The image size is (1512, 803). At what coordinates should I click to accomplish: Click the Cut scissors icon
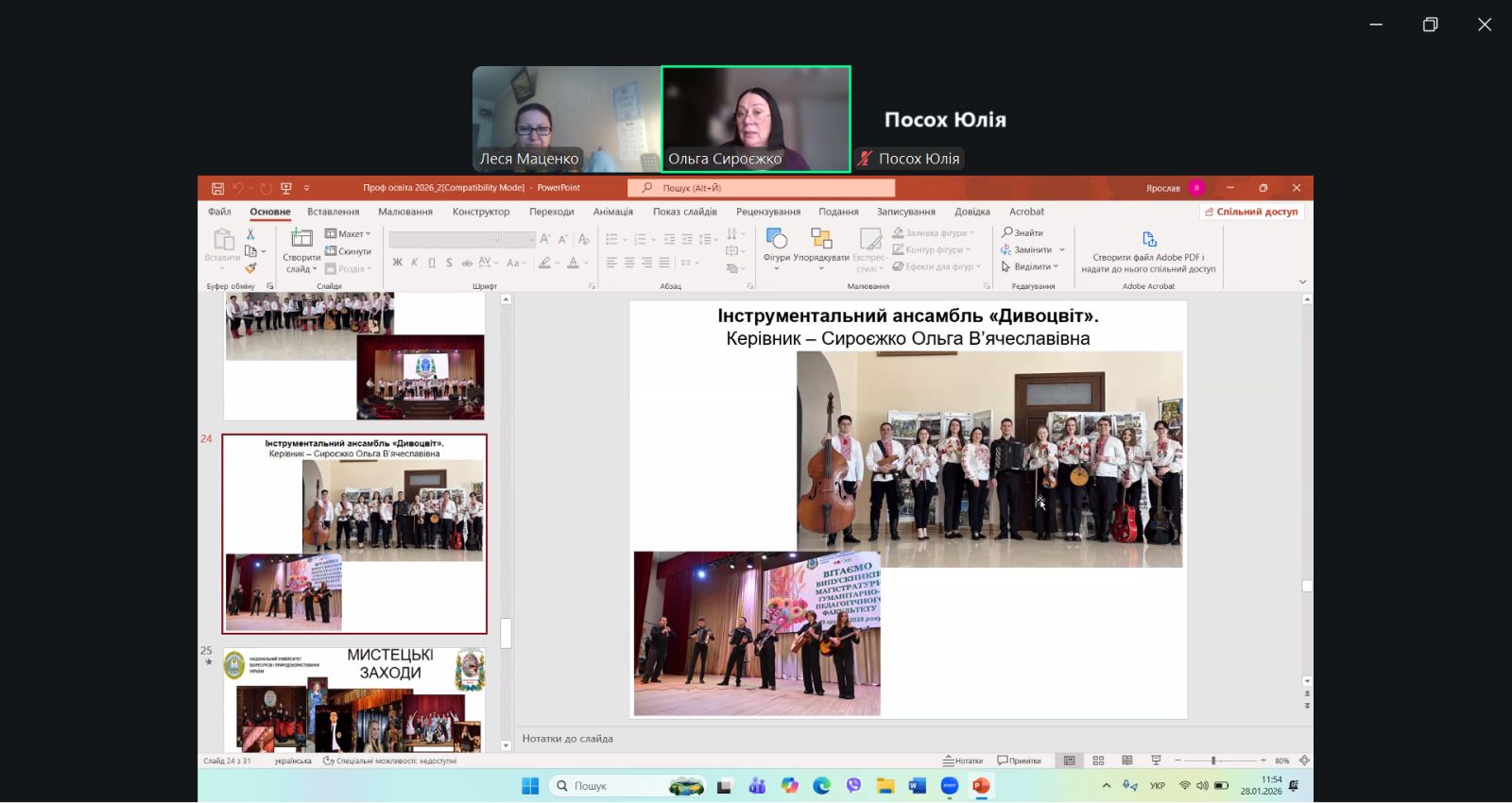250,233
